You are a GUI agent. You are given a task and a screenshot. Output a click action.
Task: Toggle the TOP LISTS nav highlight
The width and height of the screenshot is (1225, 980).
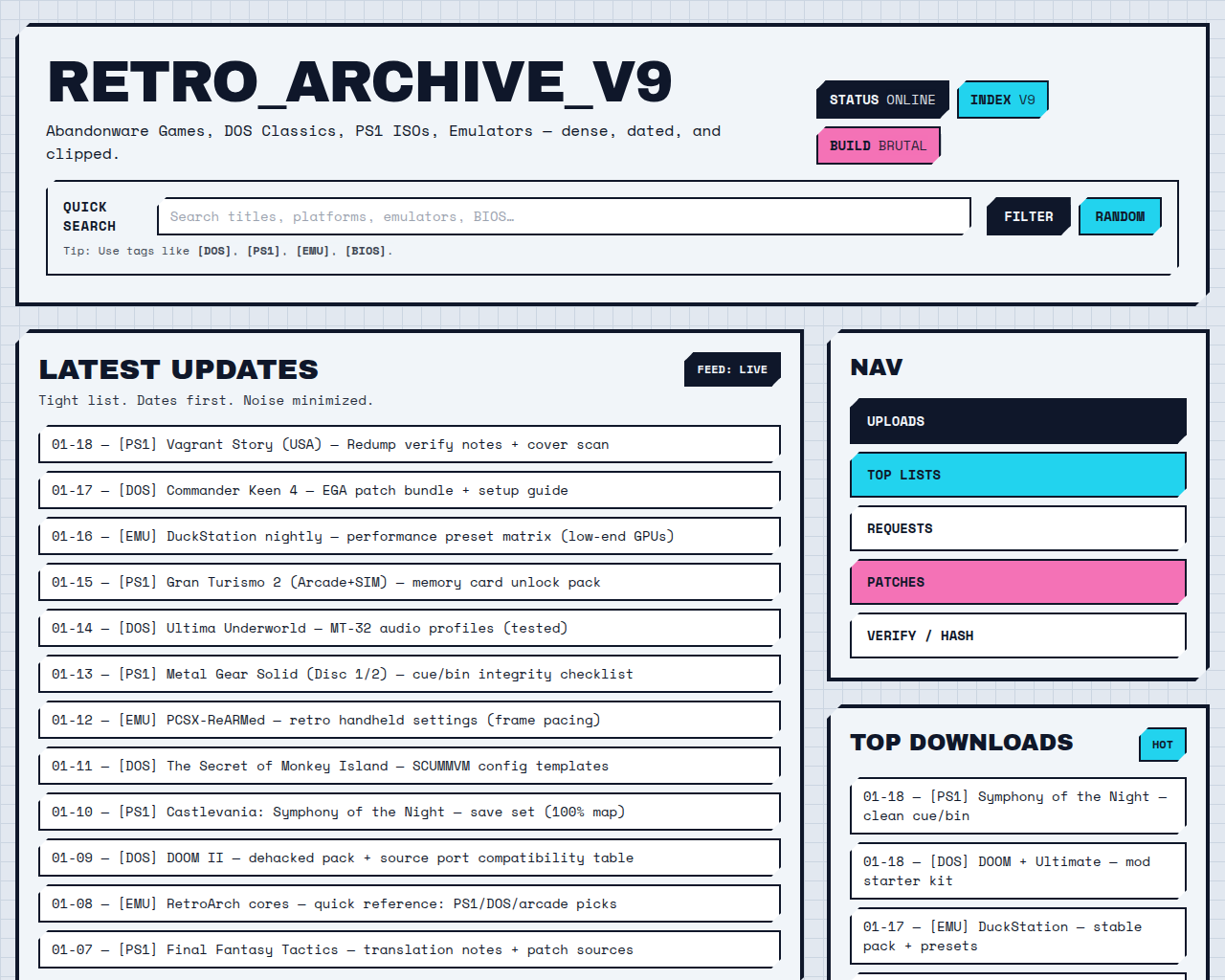click(x=1017, y=475)
